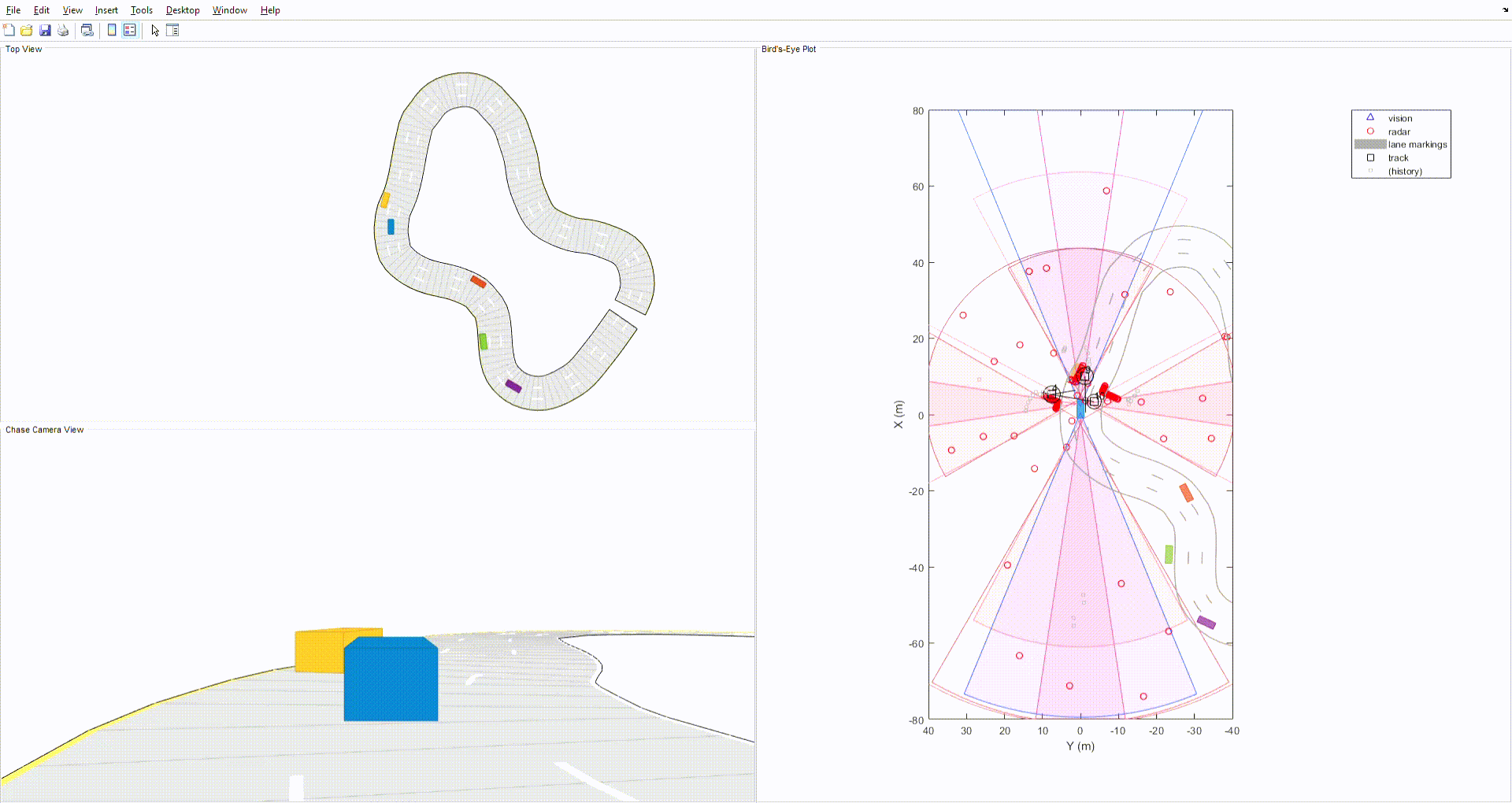1512x803 pixels.
Task: Click the -80 tick label on X axis
Action: point(916,720)
